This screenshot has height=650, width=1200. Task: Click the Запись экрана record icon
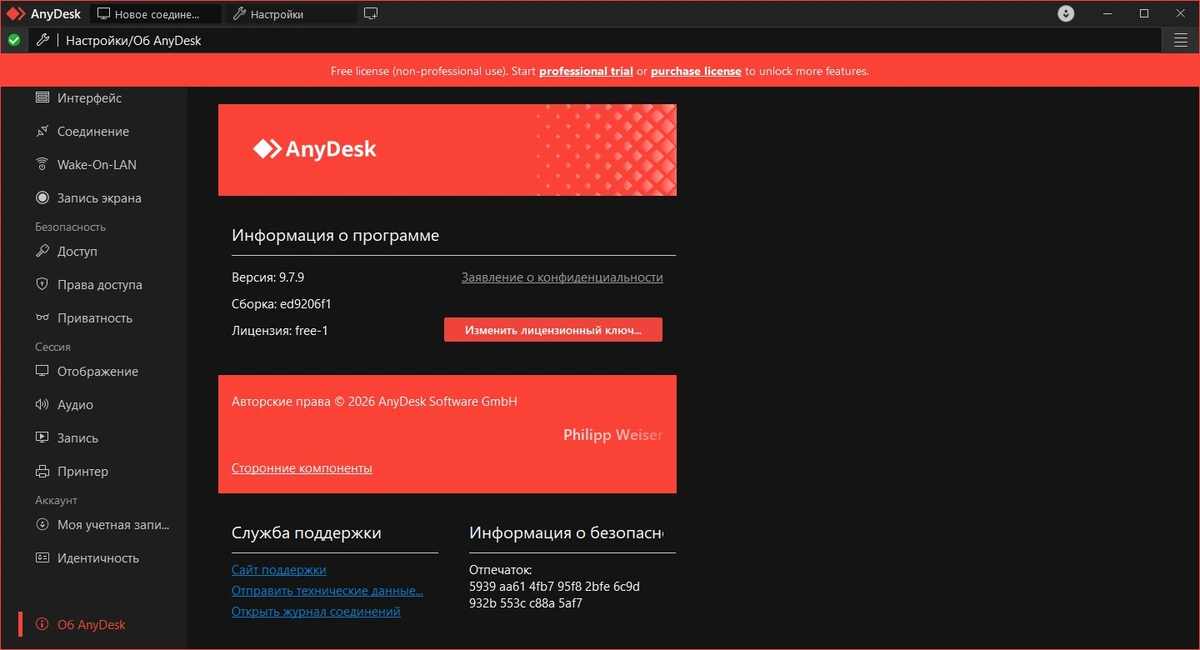(42, 198)
